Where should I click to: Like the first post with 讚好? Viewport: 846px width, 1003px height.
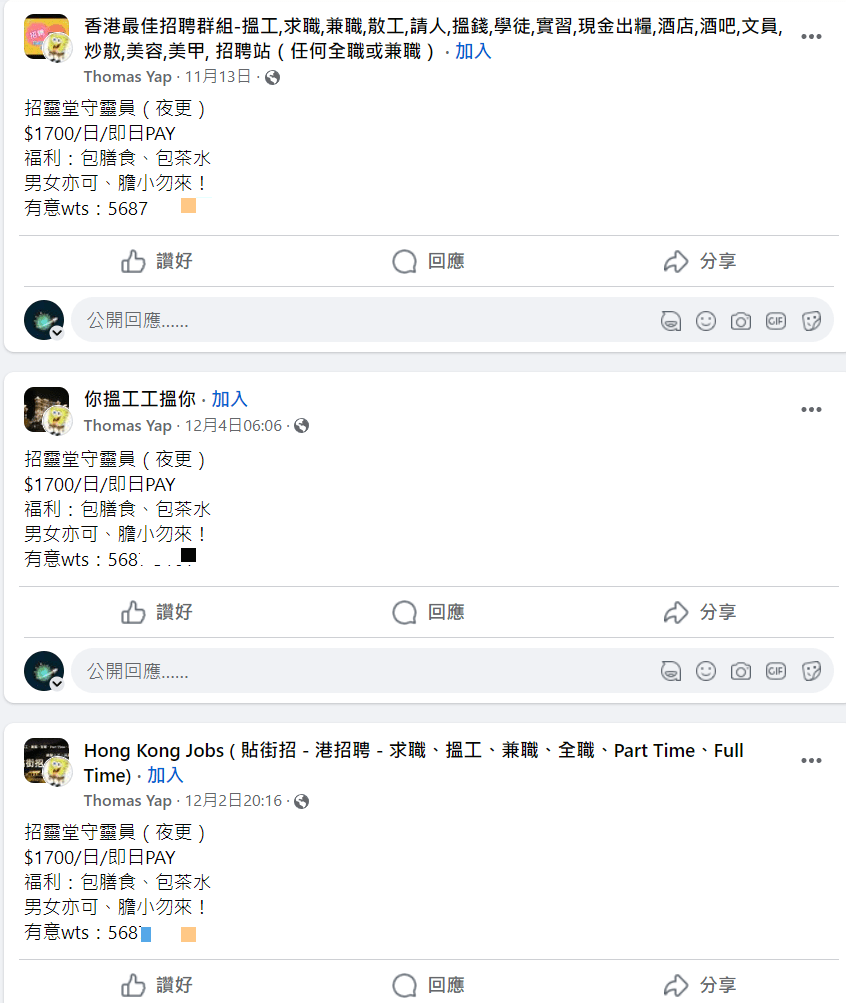157,262
